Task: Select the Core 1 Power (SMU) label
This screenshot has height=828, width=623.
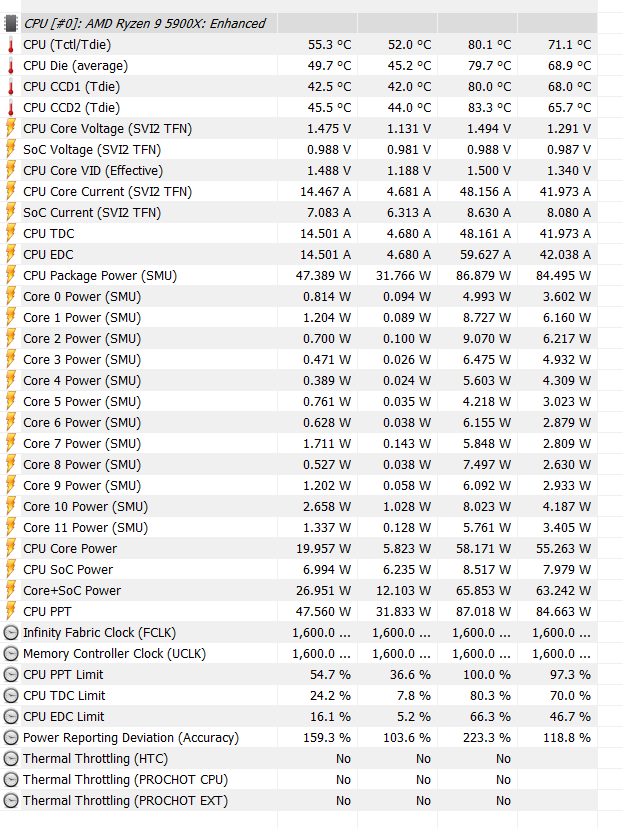Action: click(x=82, y=317)
